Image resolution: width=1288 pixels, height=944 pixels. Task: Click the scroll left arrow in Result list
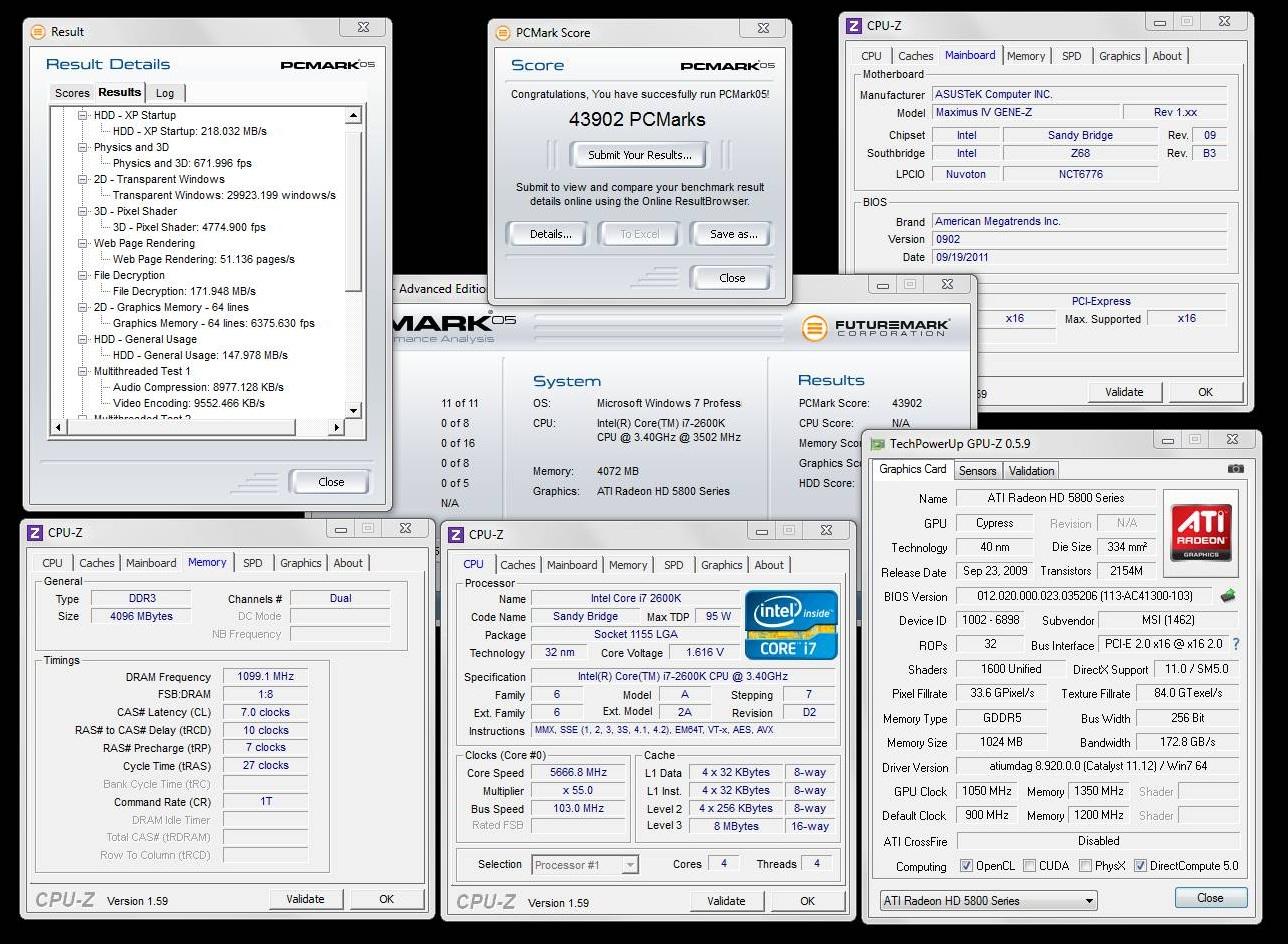58,427
